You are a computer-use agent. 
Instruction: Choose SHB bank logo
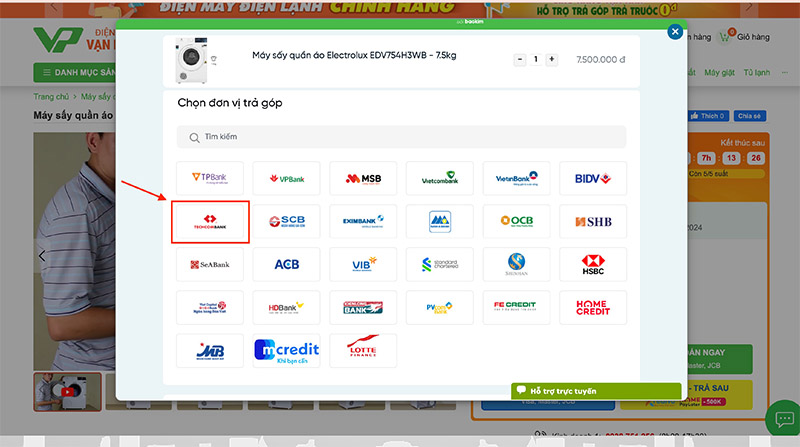pyautogui.click(x=593, y=221)
